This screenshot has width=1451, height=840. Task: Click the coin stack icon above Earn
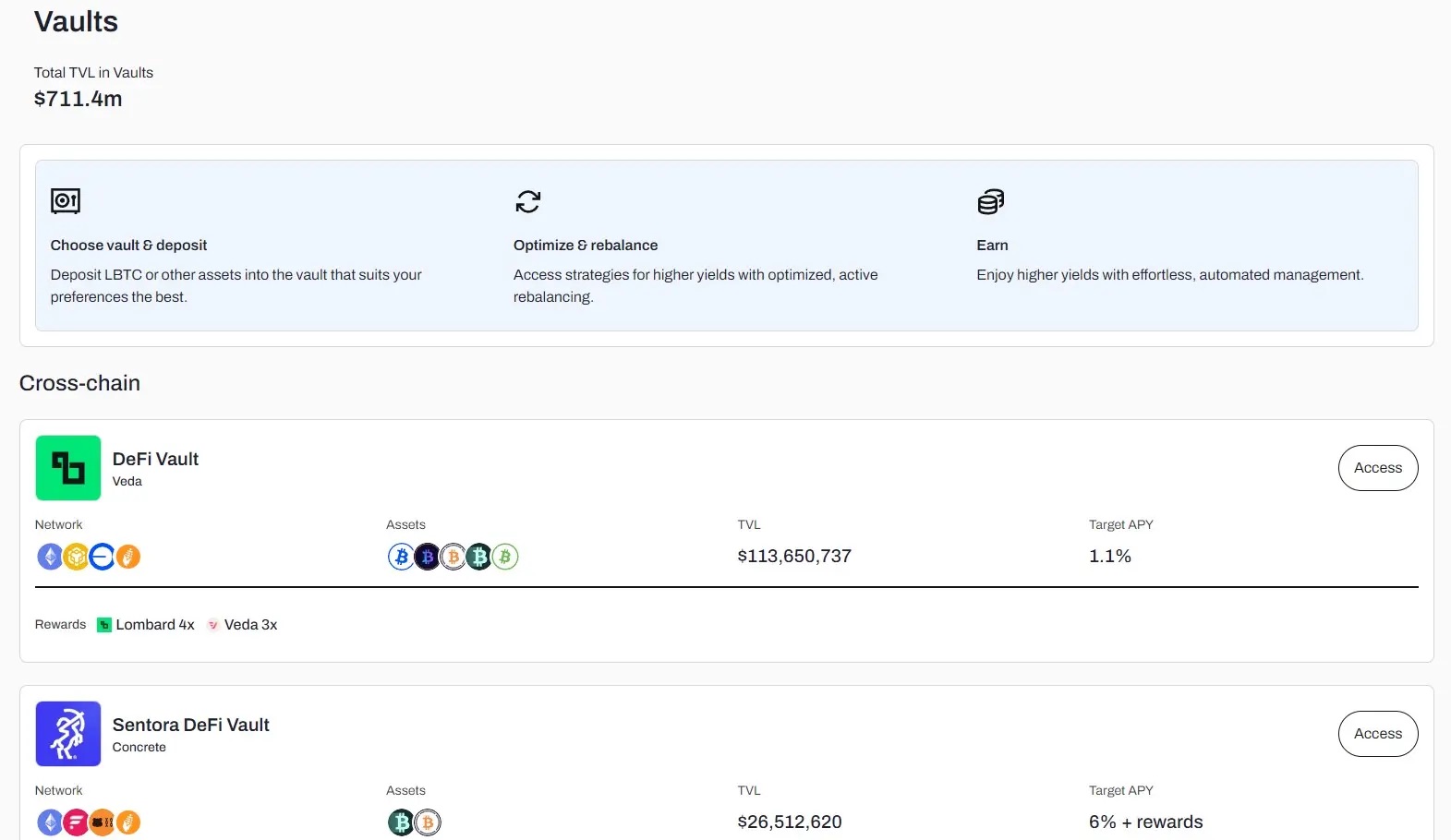[990, 201]
